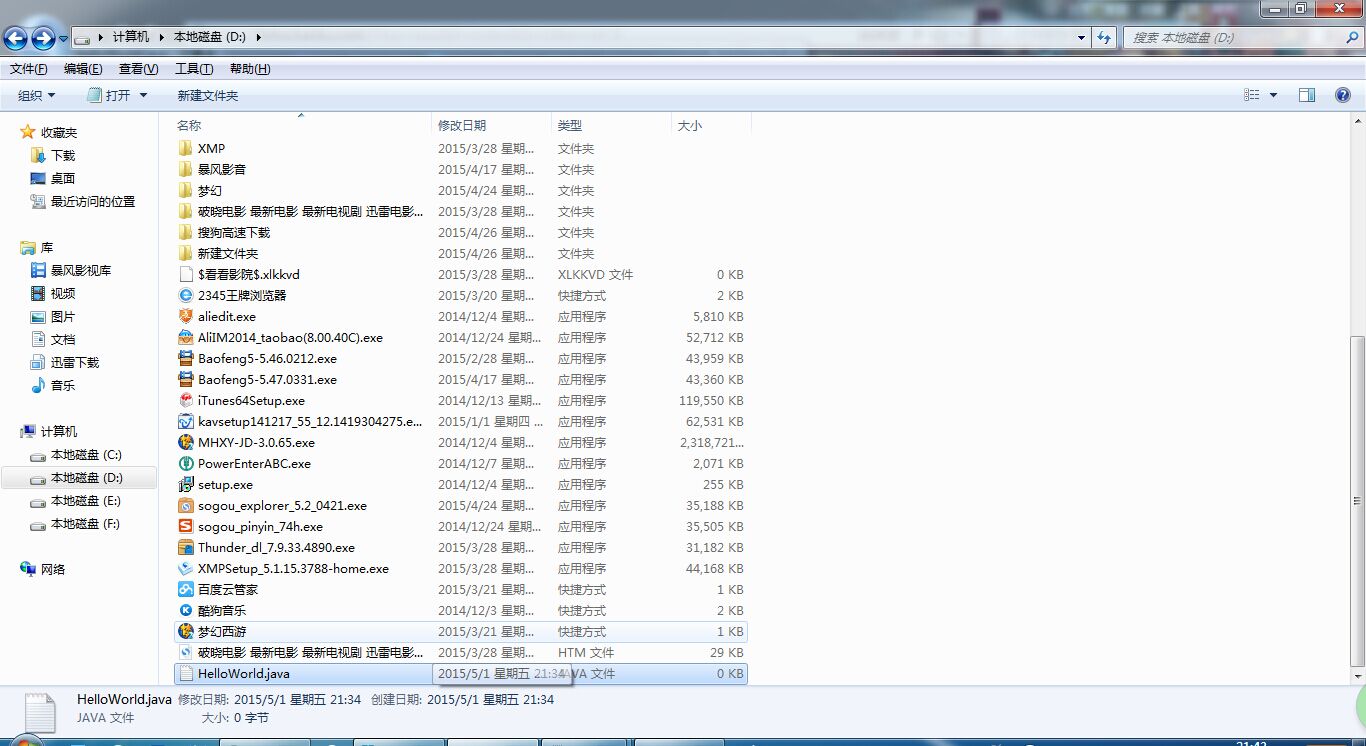Select the kavsetup installer icon
The image size is (1366, 746).
(185, 422)
